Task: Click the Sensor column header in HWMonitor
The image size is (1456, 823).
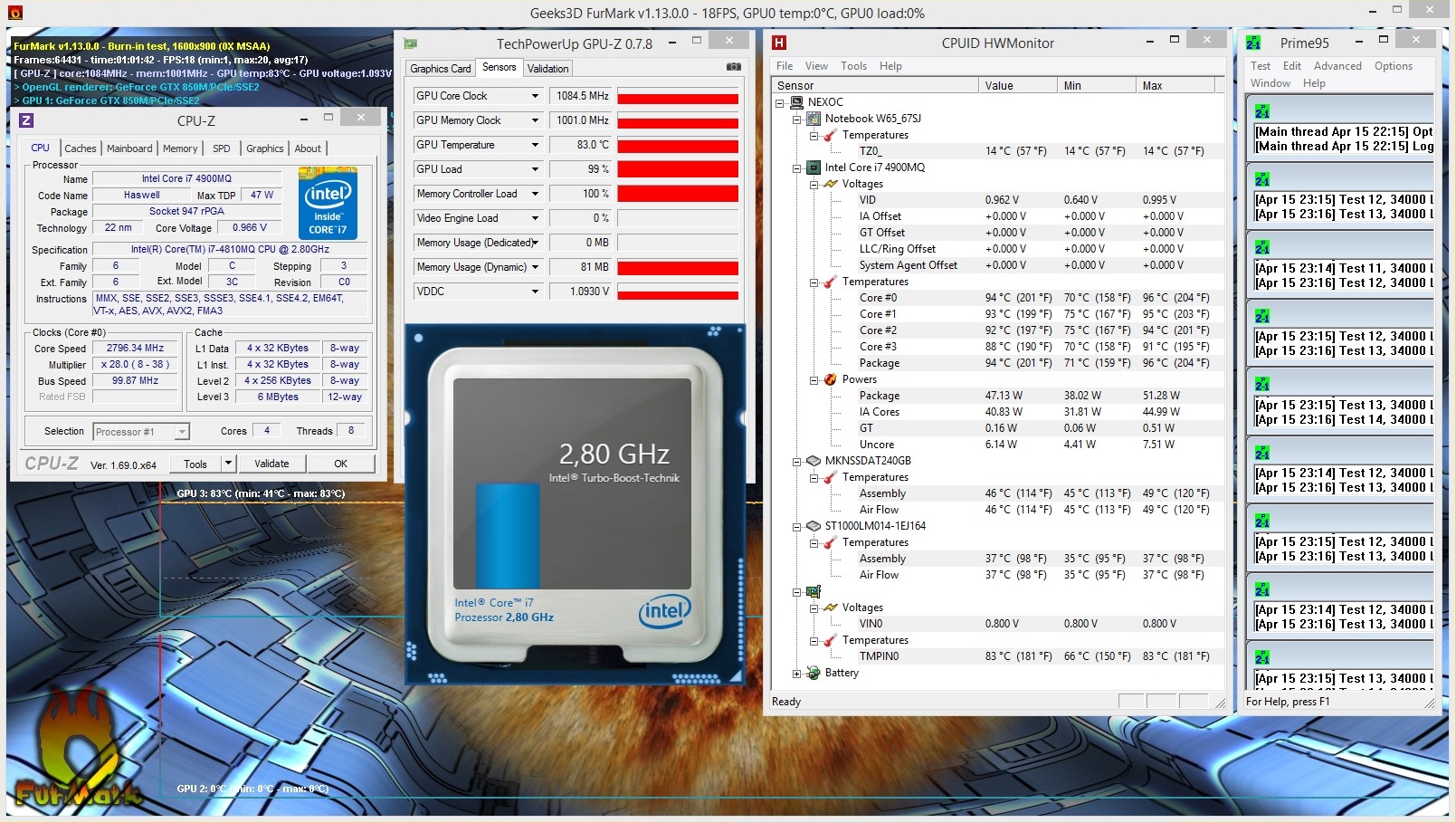Action: 874,86
